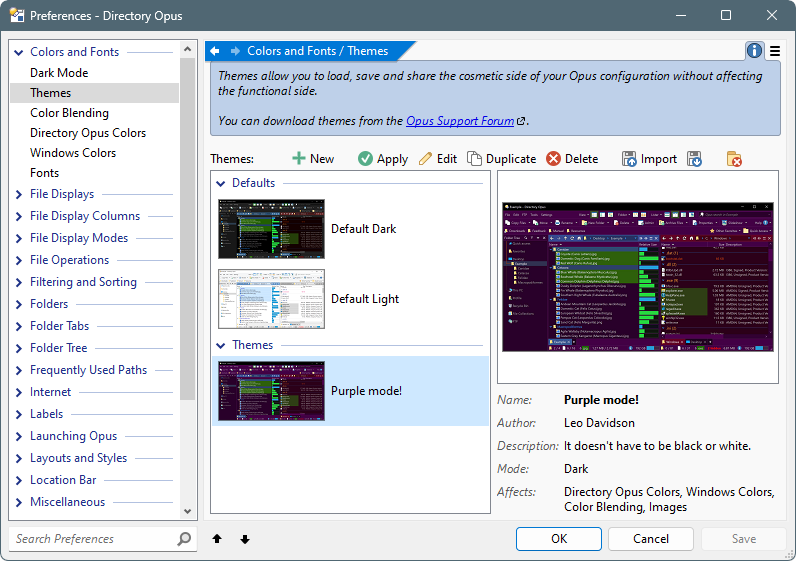Click the OK button
This screenshot has width=796, height=561.
(x=559, y=539)
